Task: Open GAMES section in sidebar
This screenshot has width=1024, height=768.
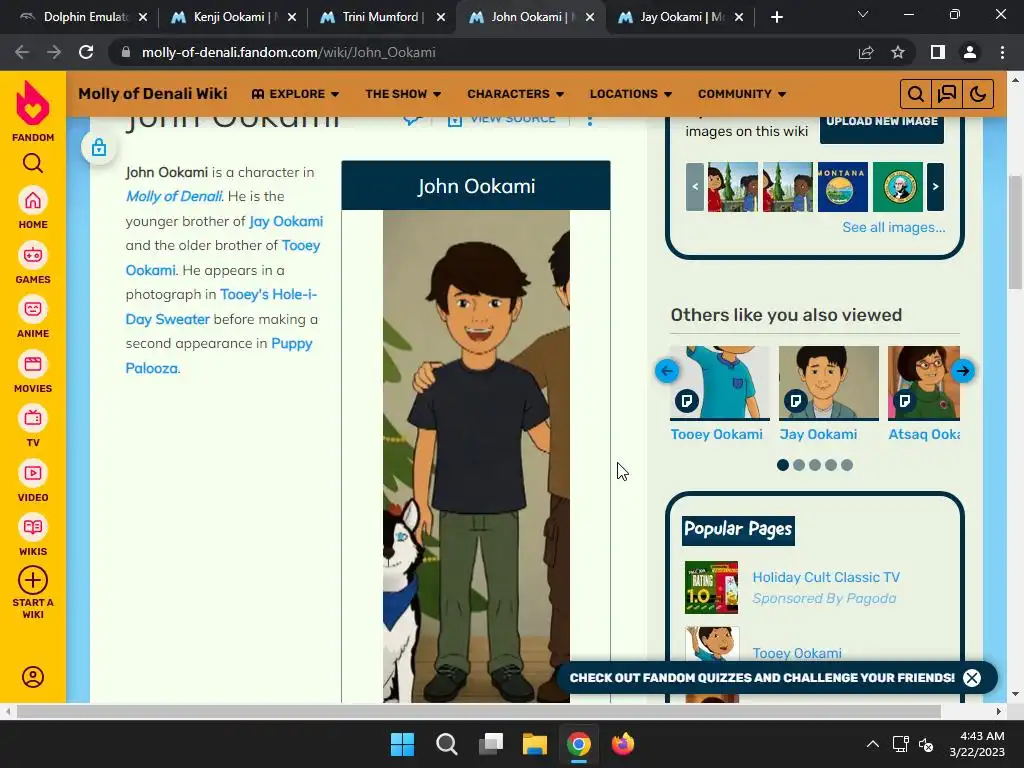Action: pos(33,263)
